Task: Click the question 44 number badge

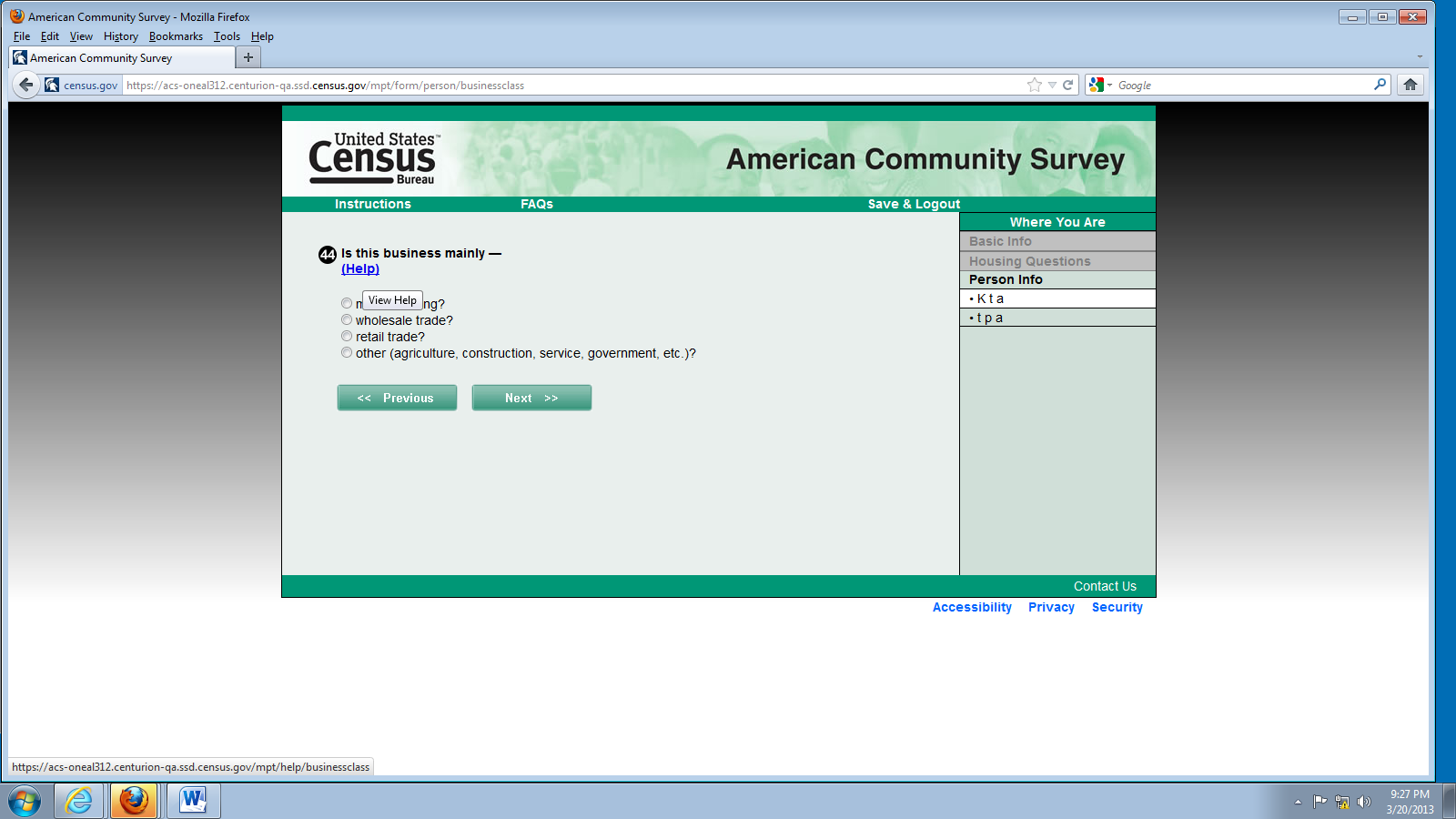Action: (x=328, y=255)
